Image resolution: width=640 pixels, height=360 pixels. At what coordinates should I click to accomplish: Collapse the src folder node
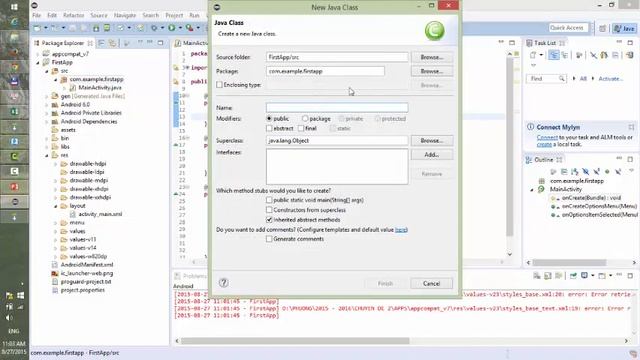pos(47,71)
